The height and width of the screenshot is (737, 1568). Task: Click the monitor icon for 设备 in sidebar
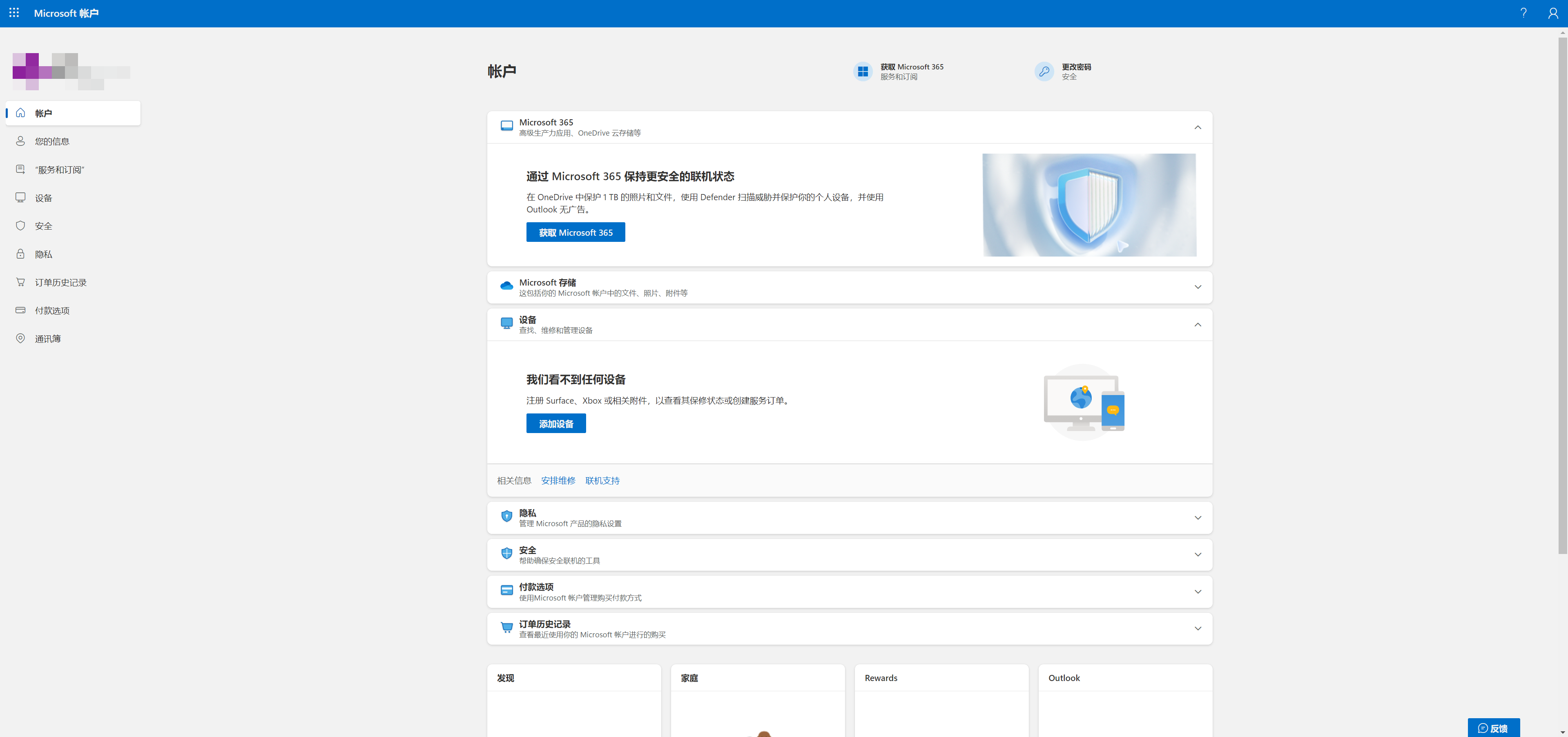(x=21, y=197)
